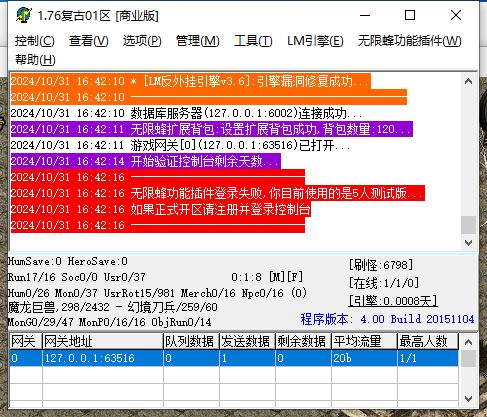Click the [引擎:0.0008天] underlined label

[393, 301]
